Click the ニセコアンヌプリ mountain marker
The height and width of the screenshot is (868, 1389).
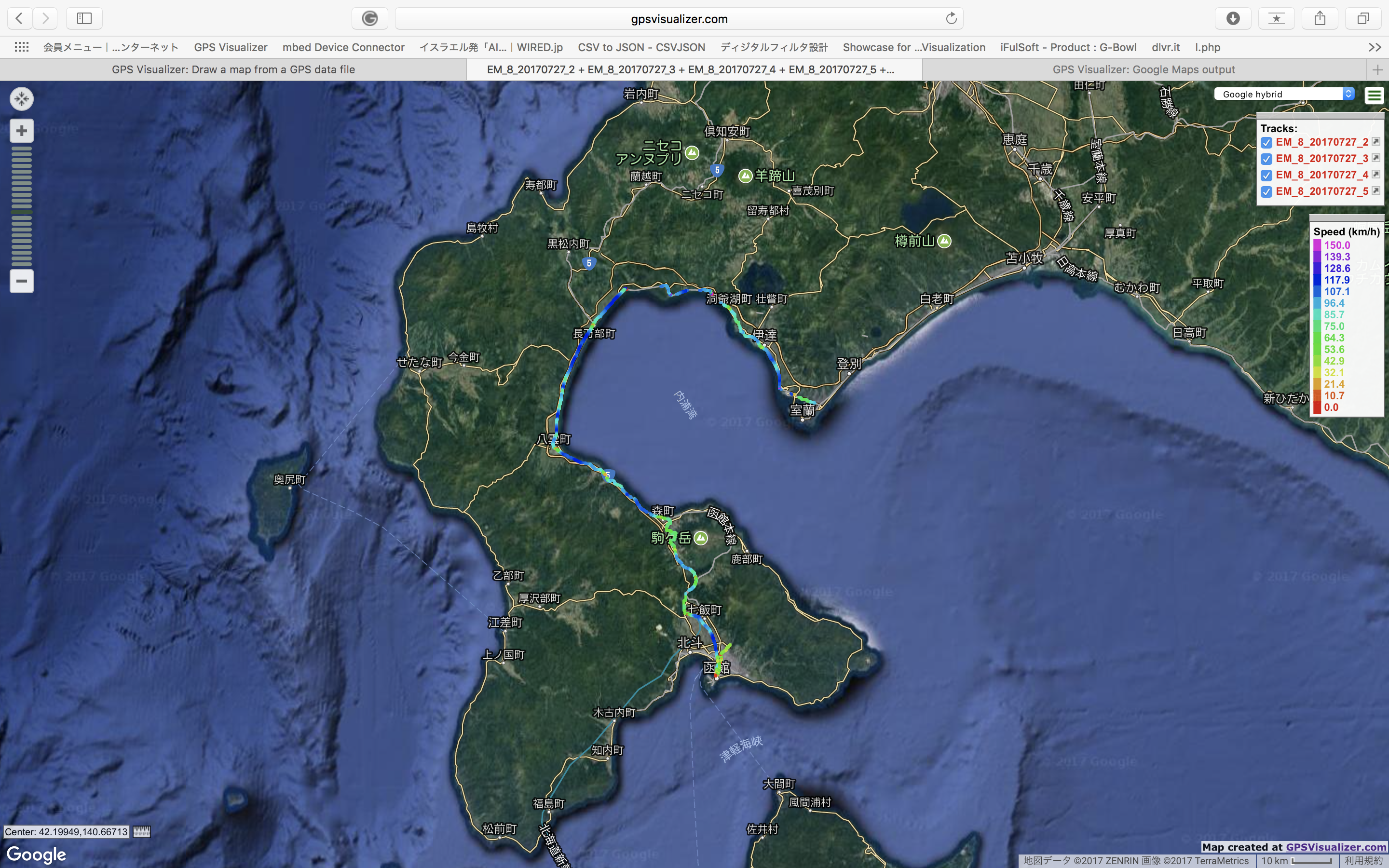click(x=692, y=153)
